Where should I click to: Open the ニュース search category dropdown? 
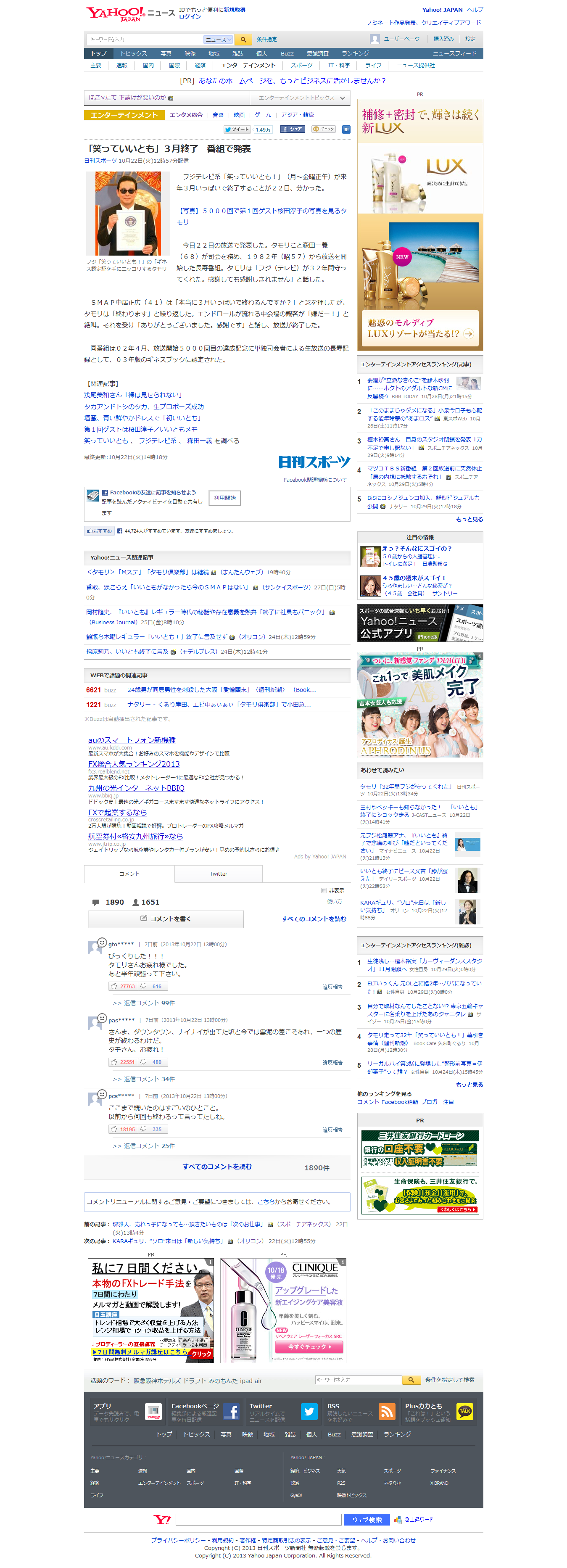coord(218,40)
